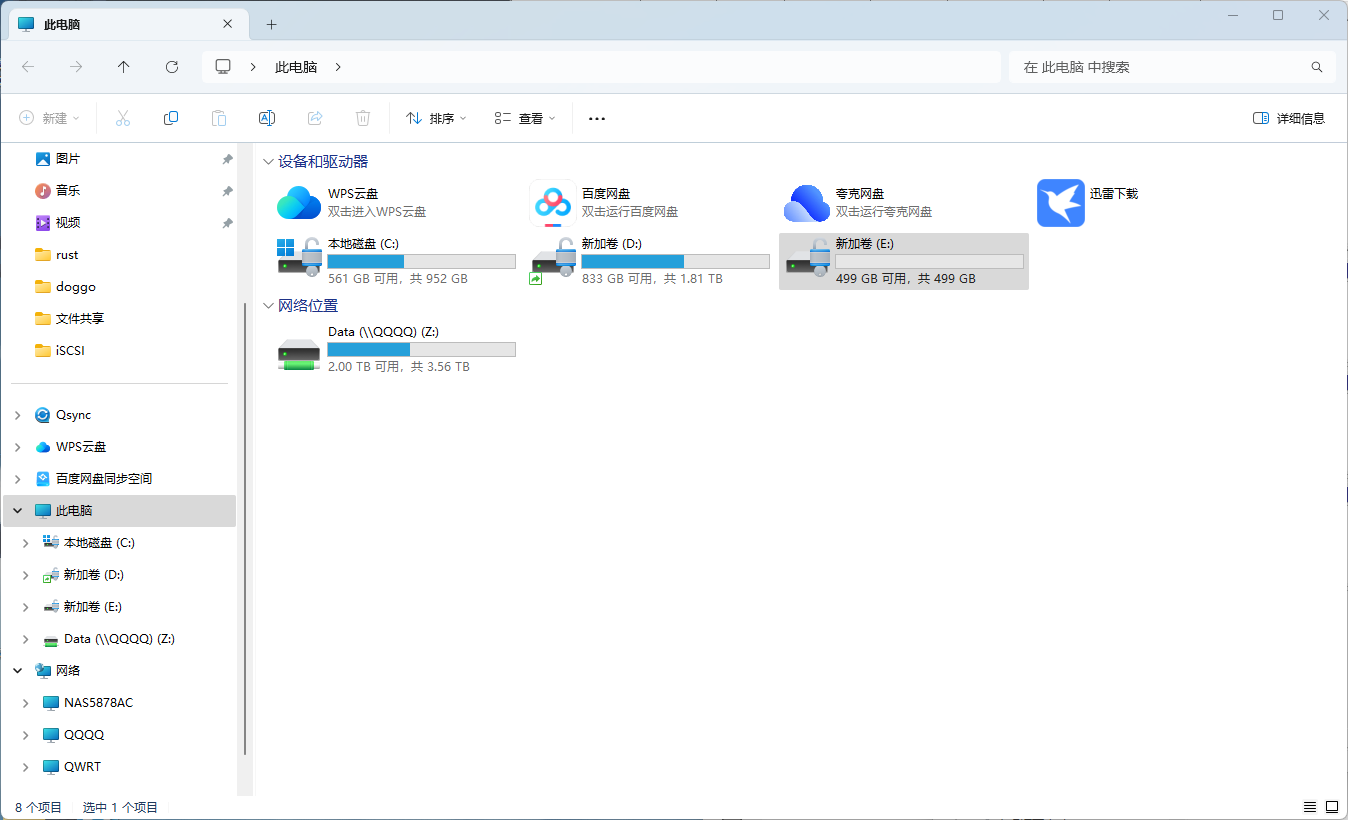1348x820 pixels.
Task: Click the 新建 new button
Action: (x=49, y=118)
